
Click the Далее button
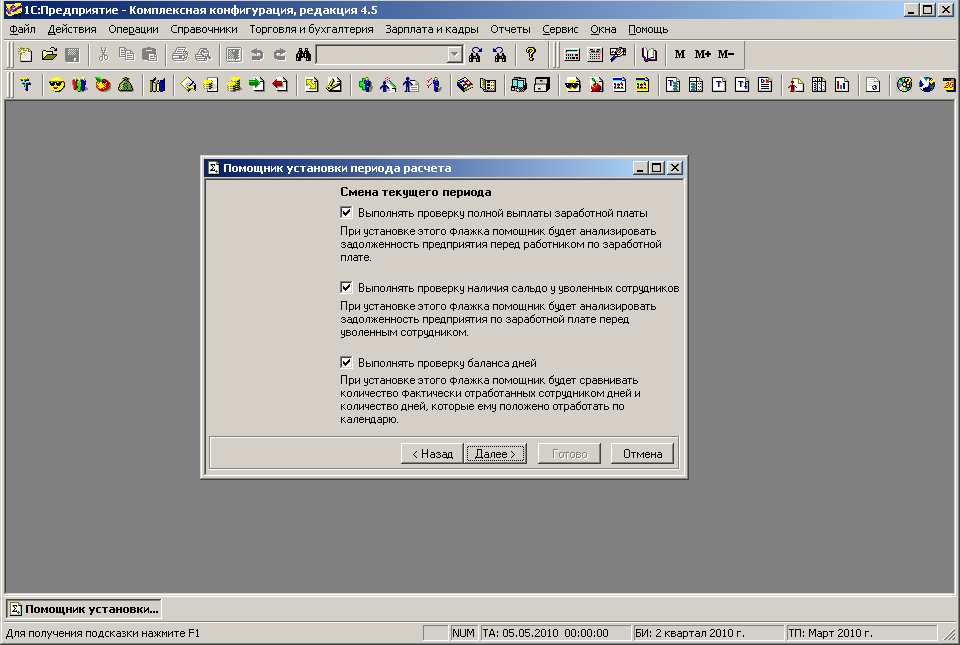tap(495, 453)
